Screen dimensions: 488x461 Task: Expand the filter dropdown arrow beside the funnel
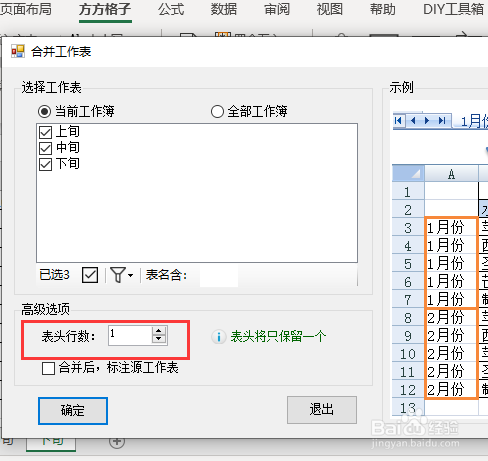[x=130, y=275]
